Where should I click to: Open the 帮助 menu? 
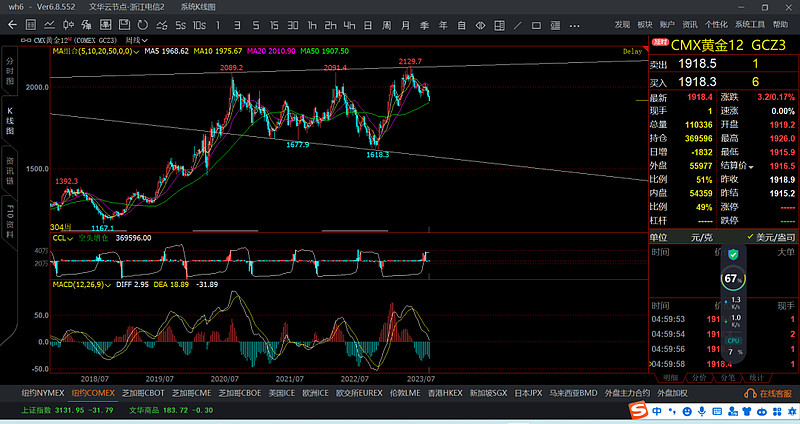click(780, 24)
